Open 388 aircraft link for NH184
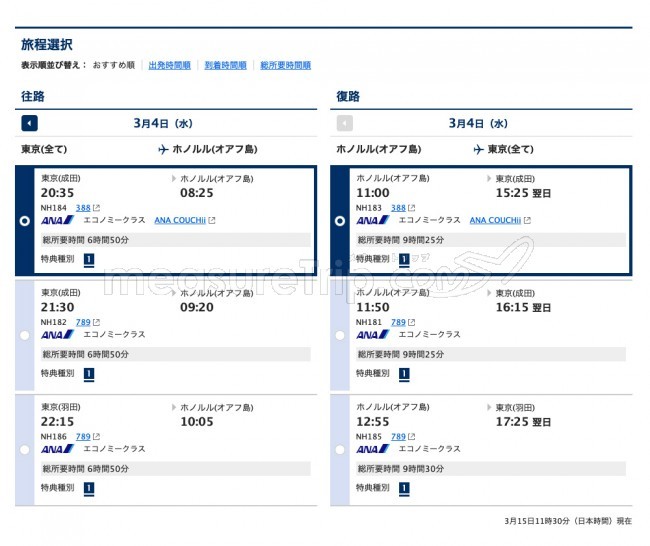The width and height of the screenshot is (650, 546). tap(83, 208)
